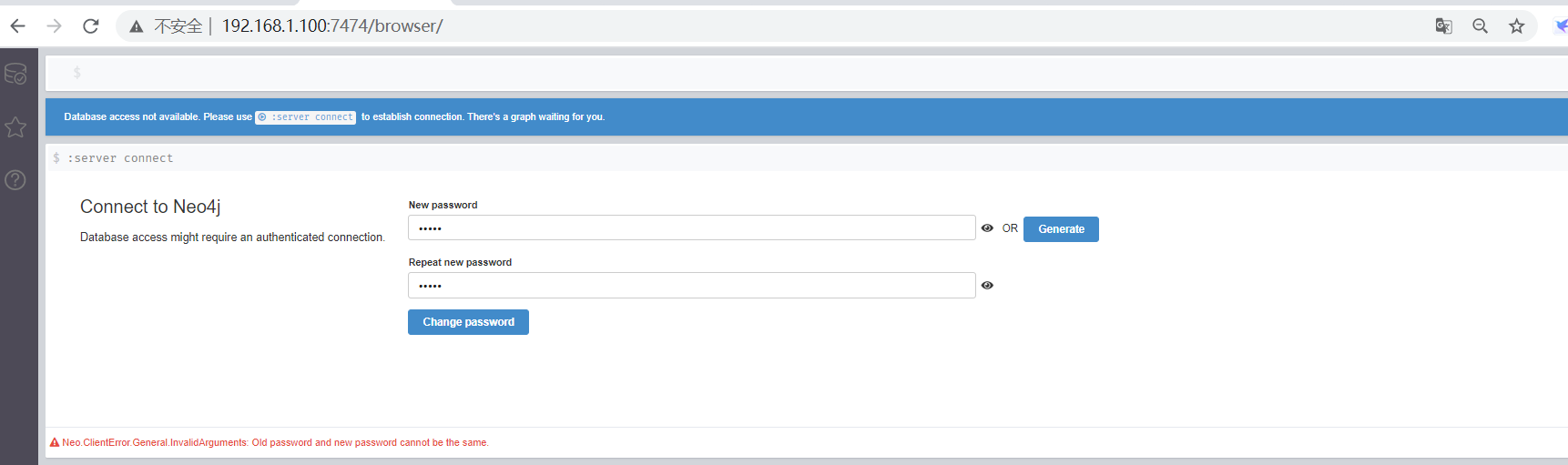This screenshot has width=1568, height=465.
Task: Bookmark this page with the star icon
Action: pos(1516,25)
